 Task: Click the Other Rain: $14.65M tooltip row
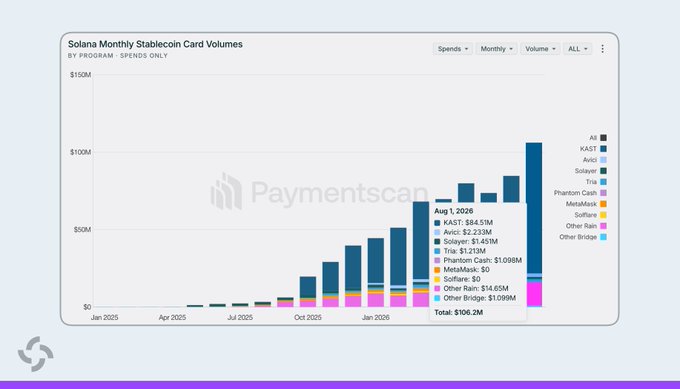click(x=471, y=288)
